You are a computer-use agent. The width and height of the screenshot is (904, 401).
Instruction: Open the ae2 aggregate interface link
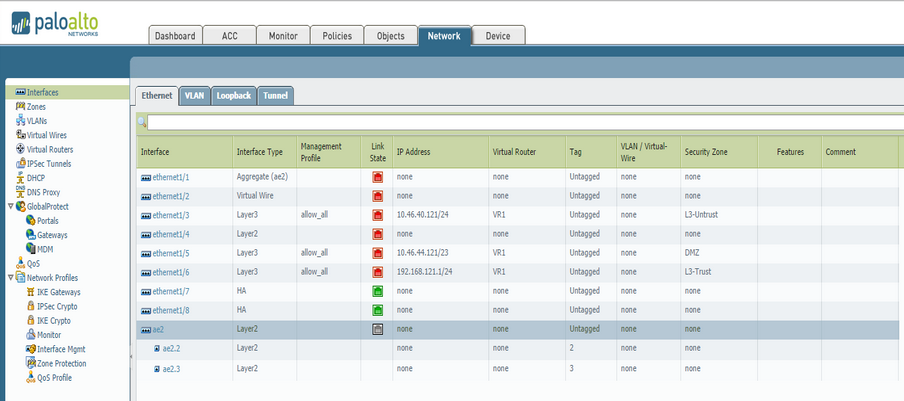click(x=158, y=330)
